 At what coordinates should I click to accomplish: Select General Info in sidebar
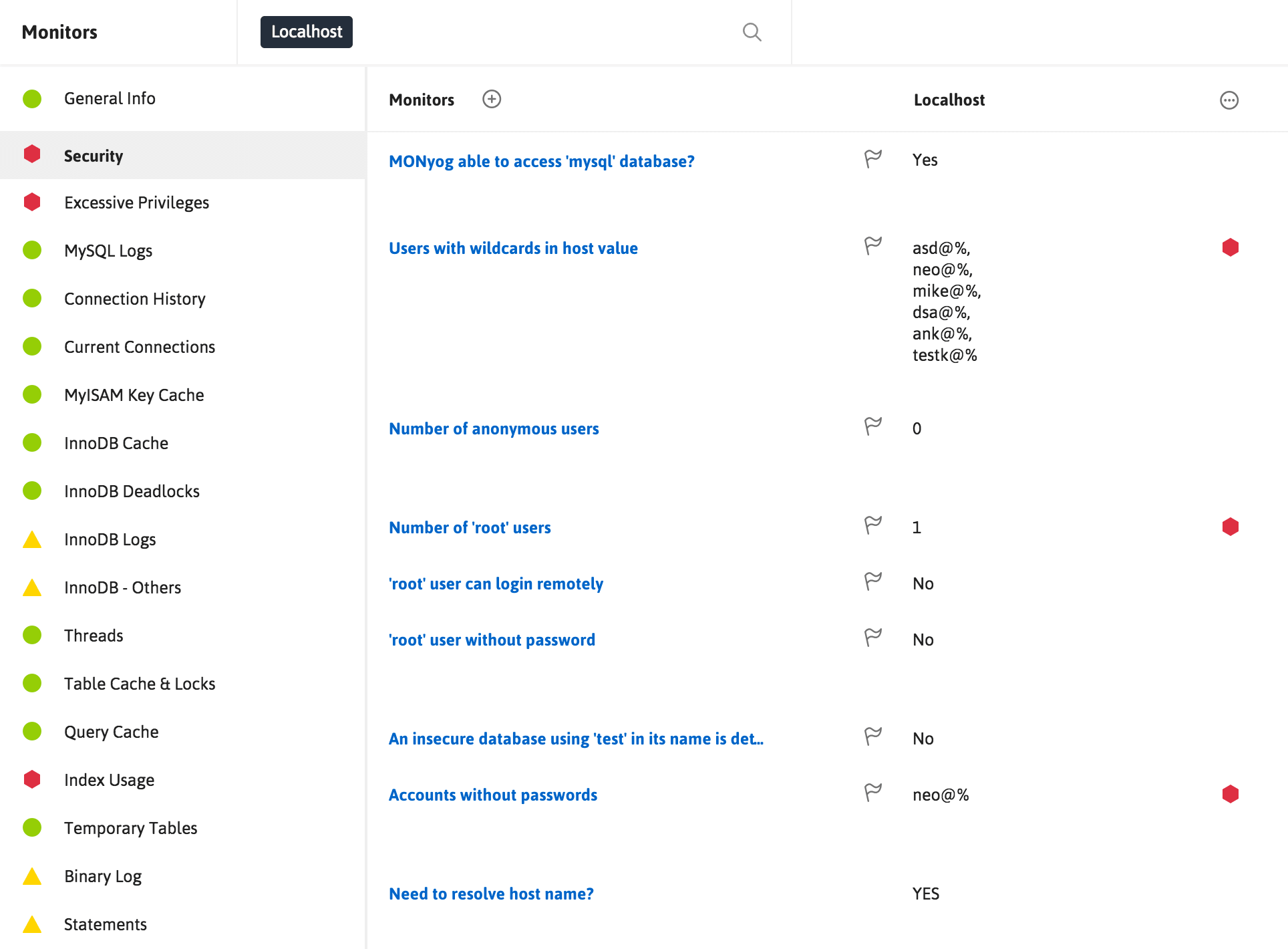(110, 98)
